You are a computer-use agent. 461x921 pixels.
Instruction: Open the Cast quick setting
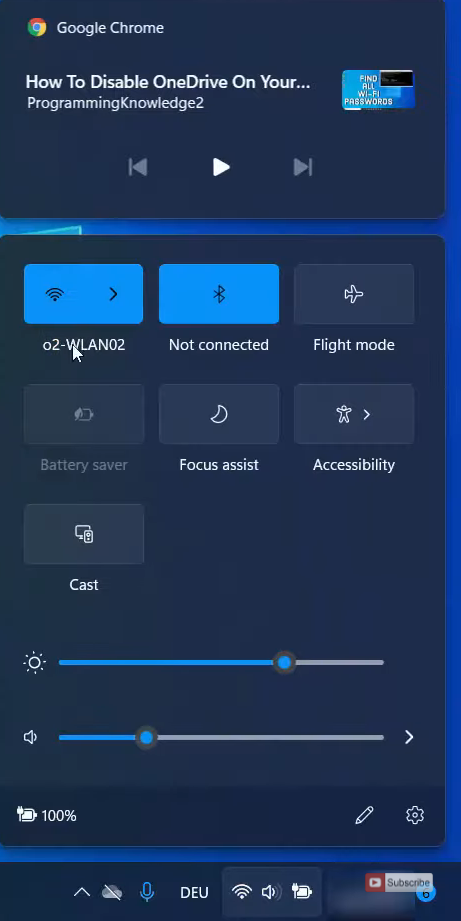click(84, 534)
